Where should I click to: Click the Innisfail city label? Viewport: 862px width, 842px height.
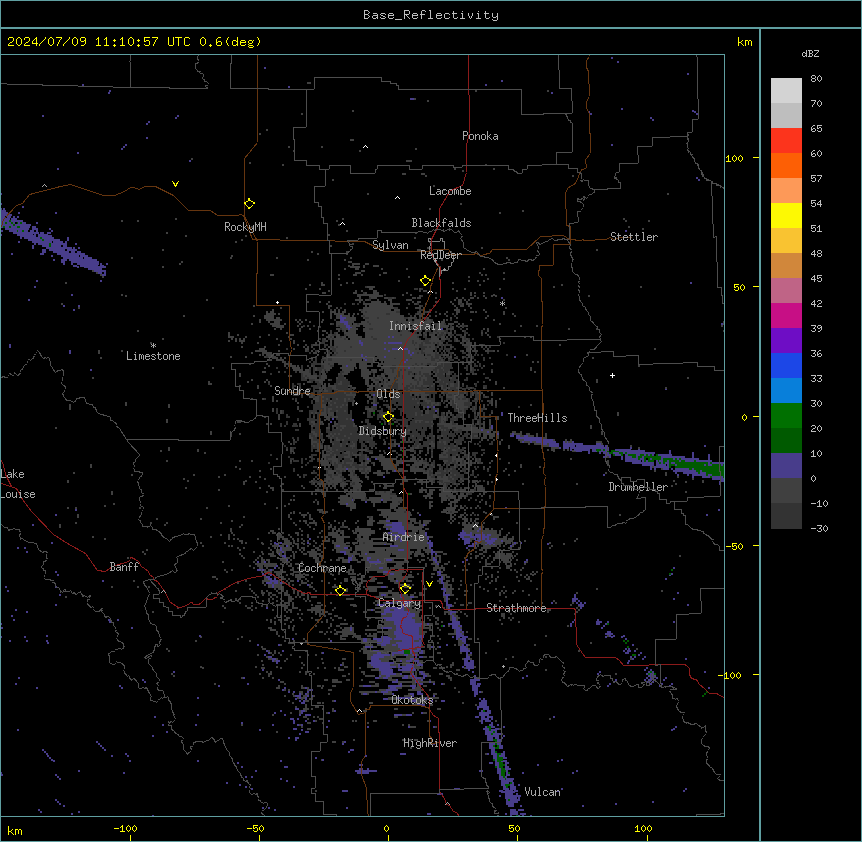pos(415,326)
